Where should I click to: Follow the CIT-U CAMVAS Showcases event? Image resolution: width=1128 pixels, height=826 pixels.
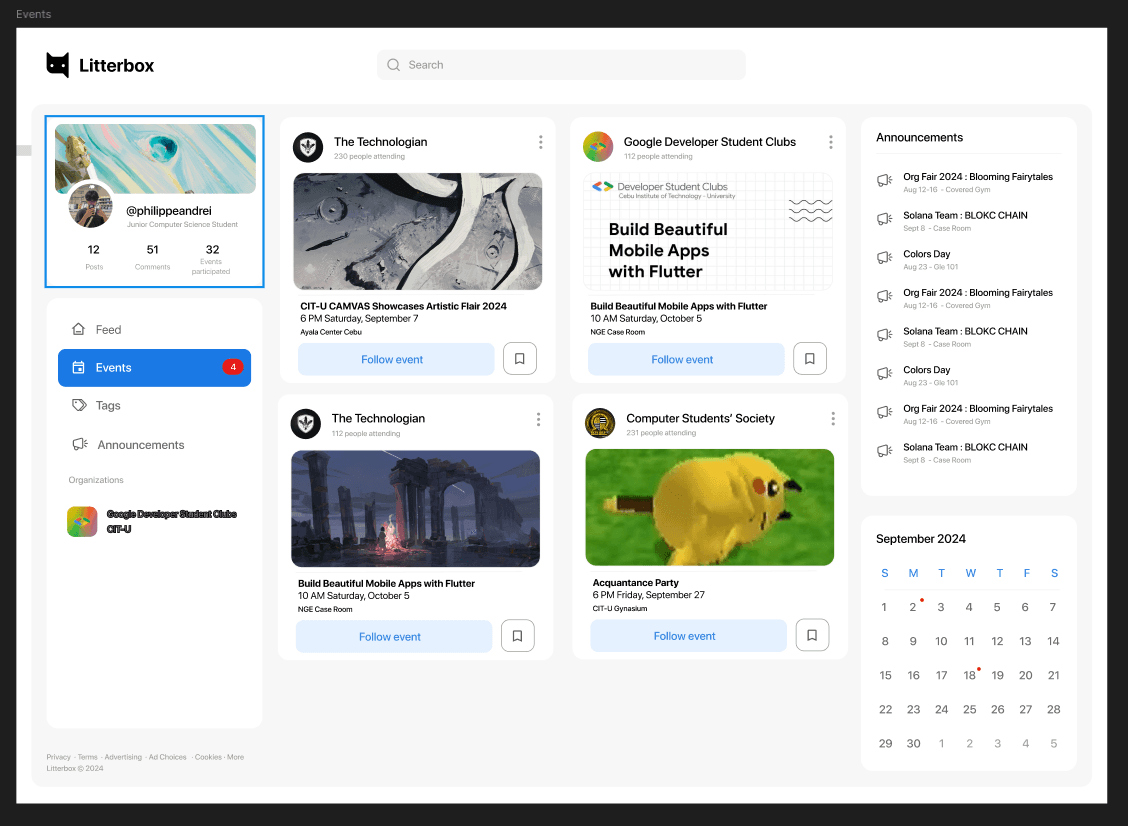click(396, 359)
